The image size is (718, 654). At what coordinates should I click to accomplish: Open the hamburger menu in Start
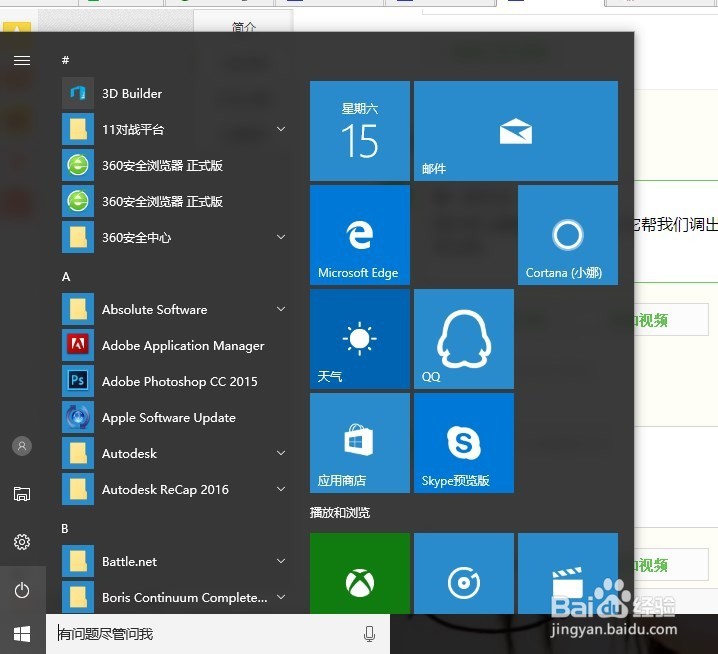click(x=22, y=60)
